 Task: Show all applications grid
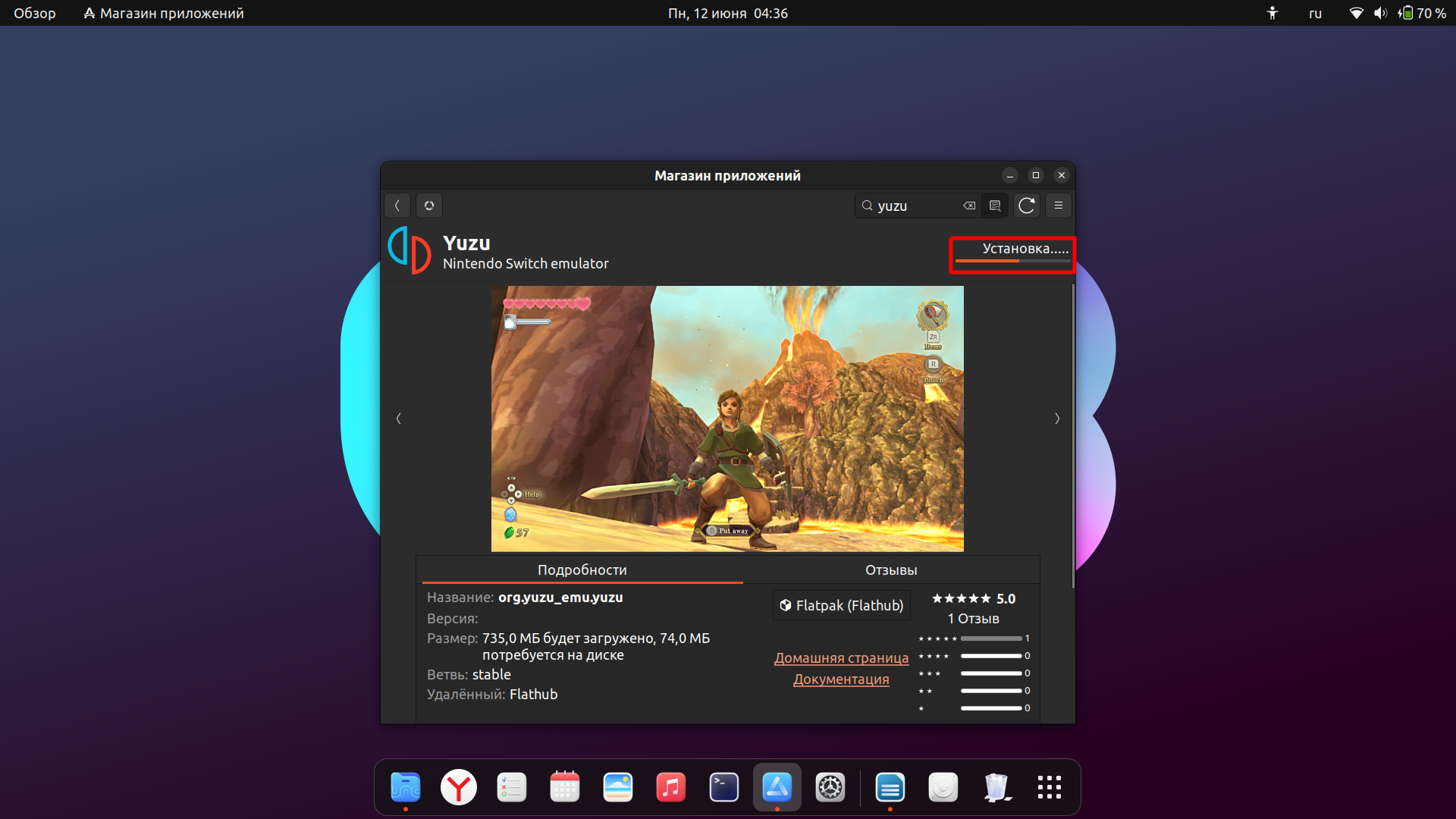coord(1050,787)
